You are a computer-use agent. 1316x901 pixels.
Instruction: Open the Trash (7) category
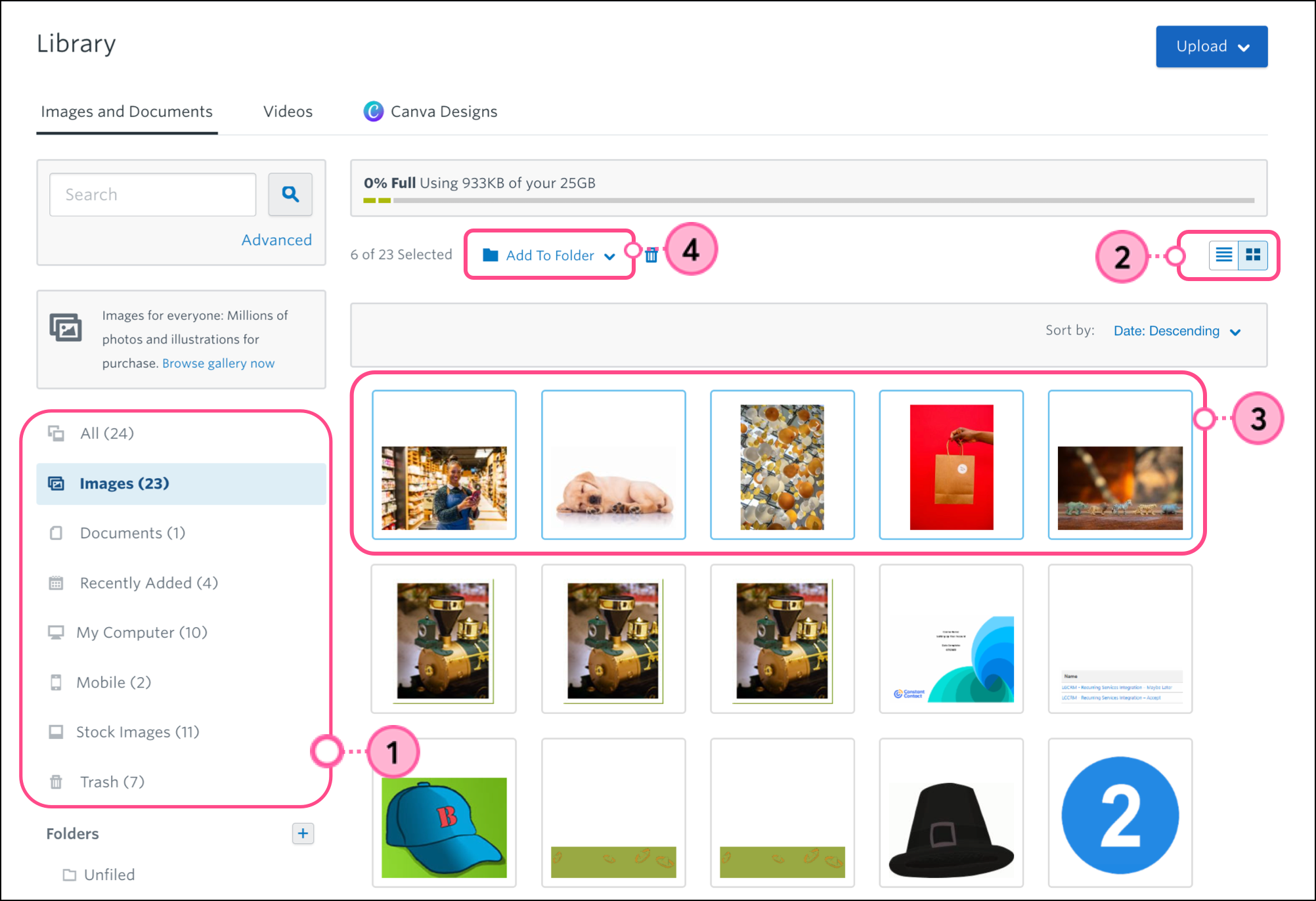pos(112,781)
